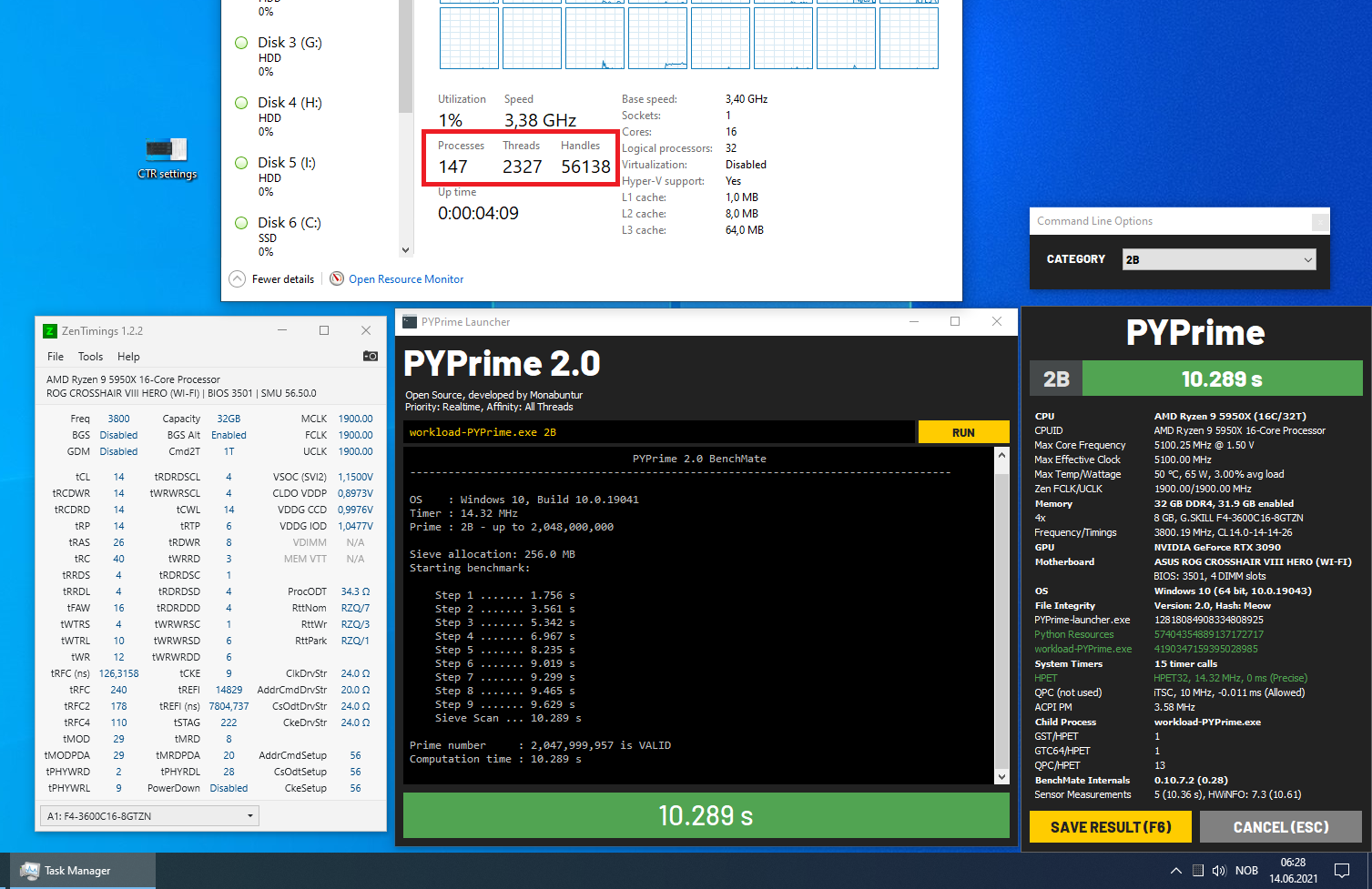Image resolution: width=1372 pixels, height=889 pixels.
Task: Click 'Sieve Scan ... 10.289 s' console line
Action: (508, 718)
